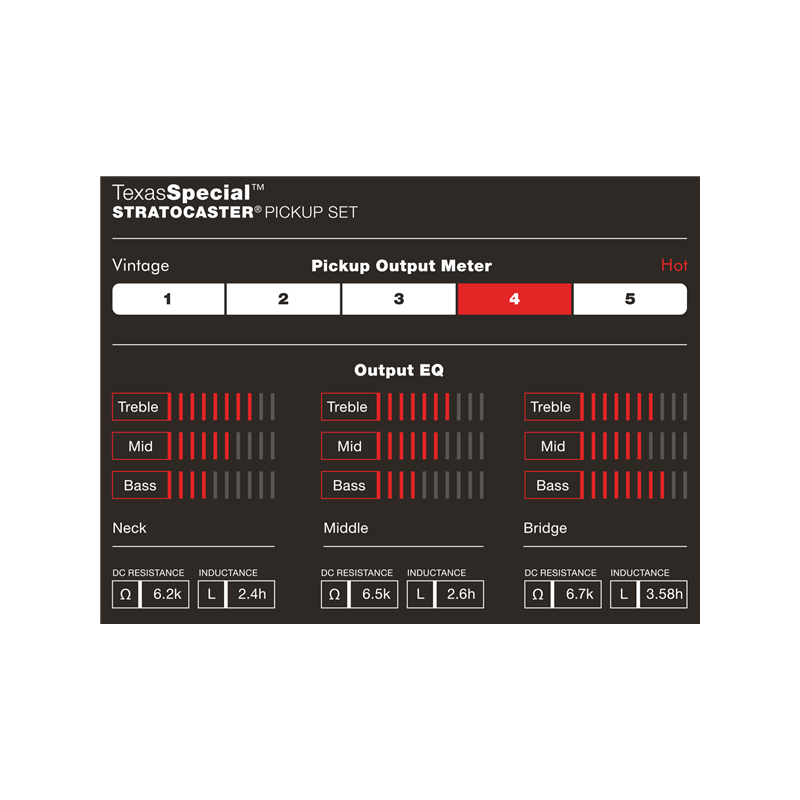Click the Bridge pickup ohm symbol icon

(x=538, y=594)
